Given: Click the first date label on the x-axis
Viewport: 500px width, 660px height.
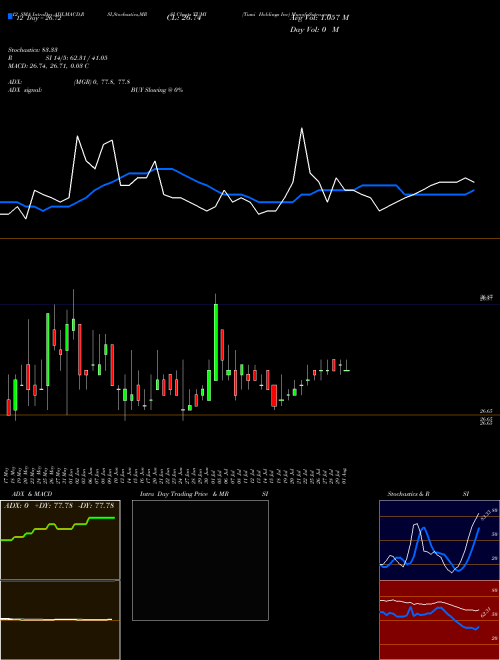Looking at the screenshot, I should coord(8,474).
